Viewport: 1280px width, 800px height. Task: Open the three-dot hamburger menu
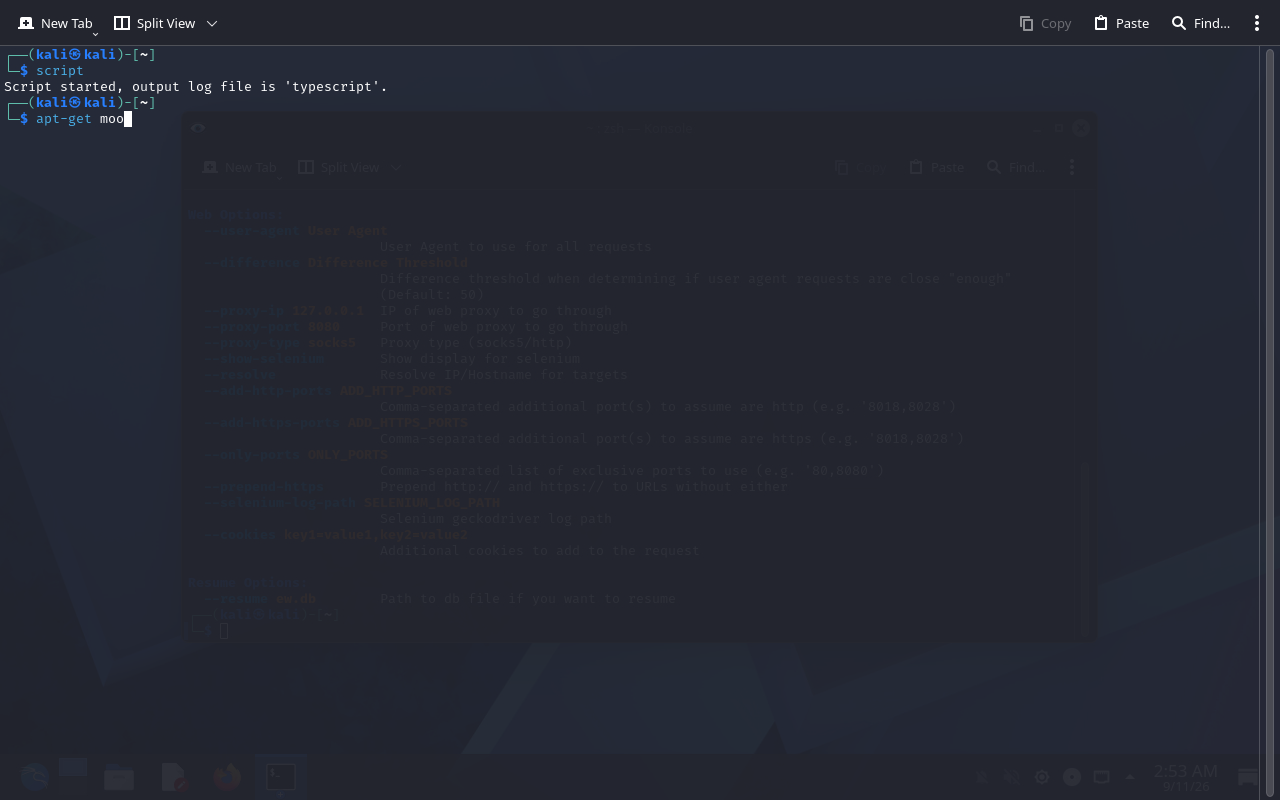1257,23
